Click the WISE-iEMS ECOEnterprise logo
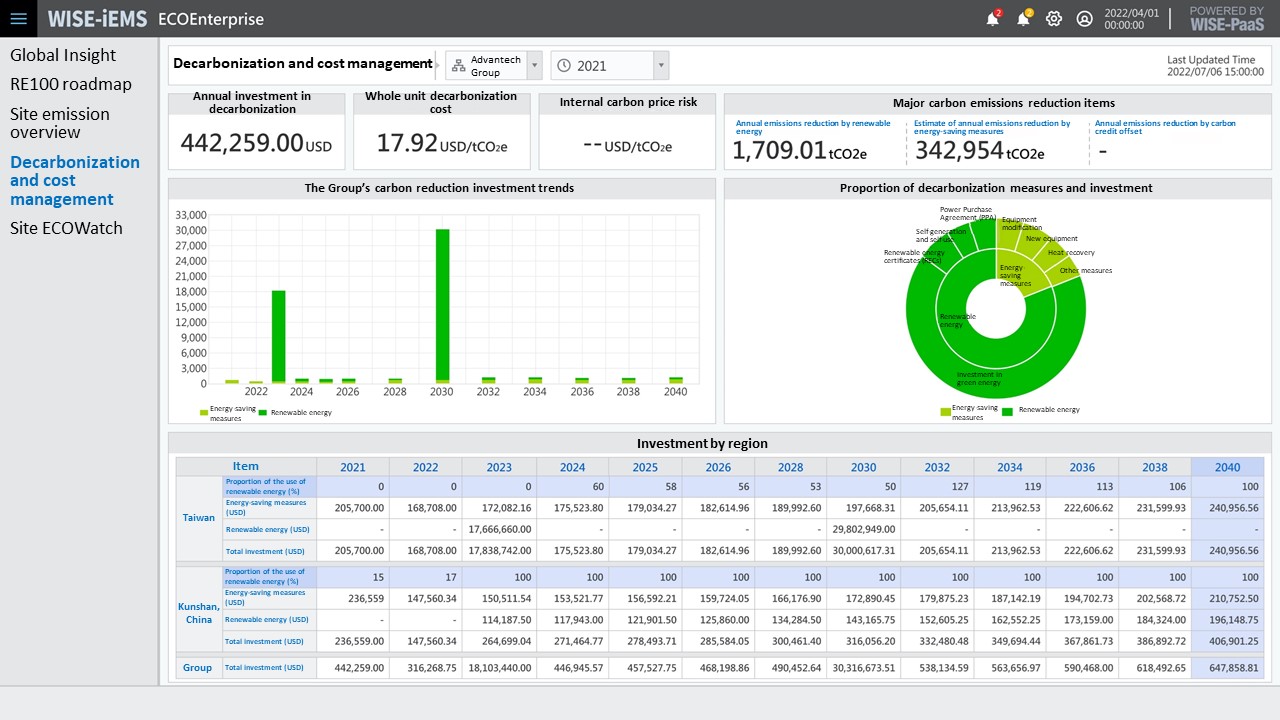Viewport: 1280px width, 720px height. (156, 19)
